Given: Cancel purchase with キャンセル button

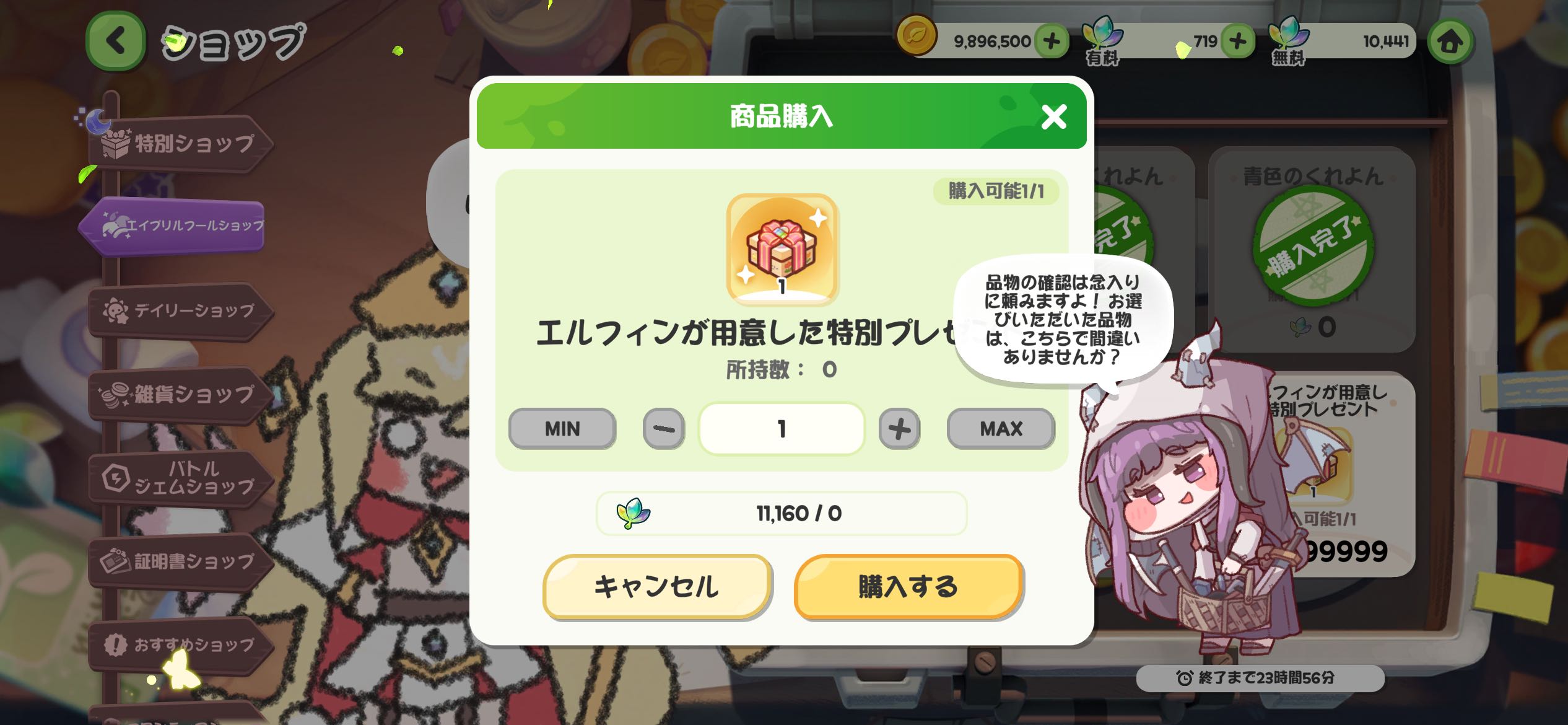Looking at the screenshot, I should click(656, 586).
